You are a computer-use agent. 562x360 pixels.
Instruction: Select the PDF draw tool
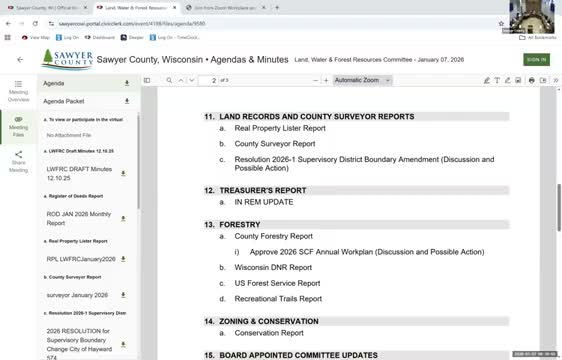pyautogui.click(x=508, y=80)
